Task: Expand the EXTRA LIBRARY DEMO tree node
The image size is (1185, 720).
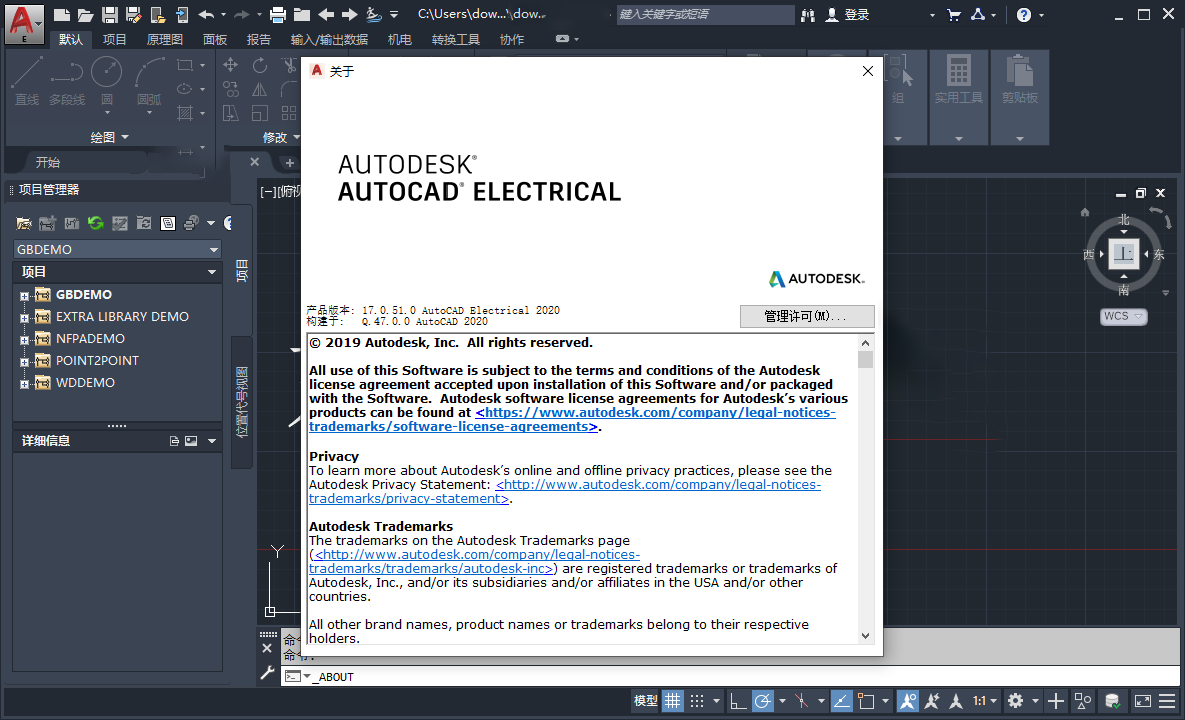Action: (24, 317)
